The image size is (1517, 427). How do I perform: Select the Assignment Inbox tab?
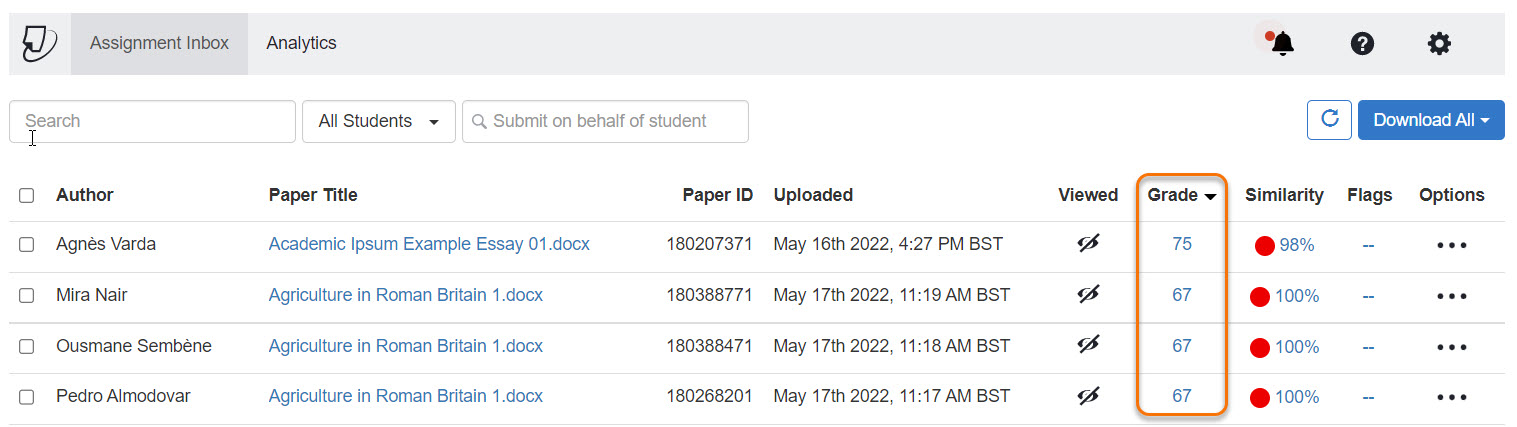coord(159,43)
